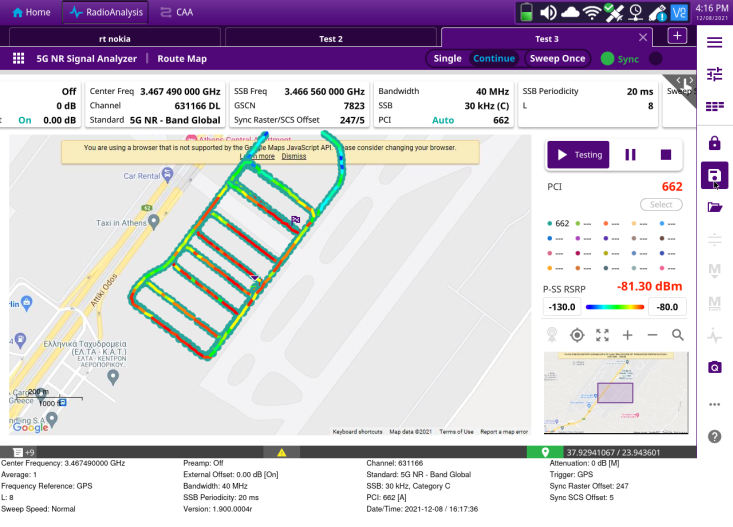This screenshot has height=527, width=733.
Task: Open the log list icon showing +9
Action: tap(23, 452)
